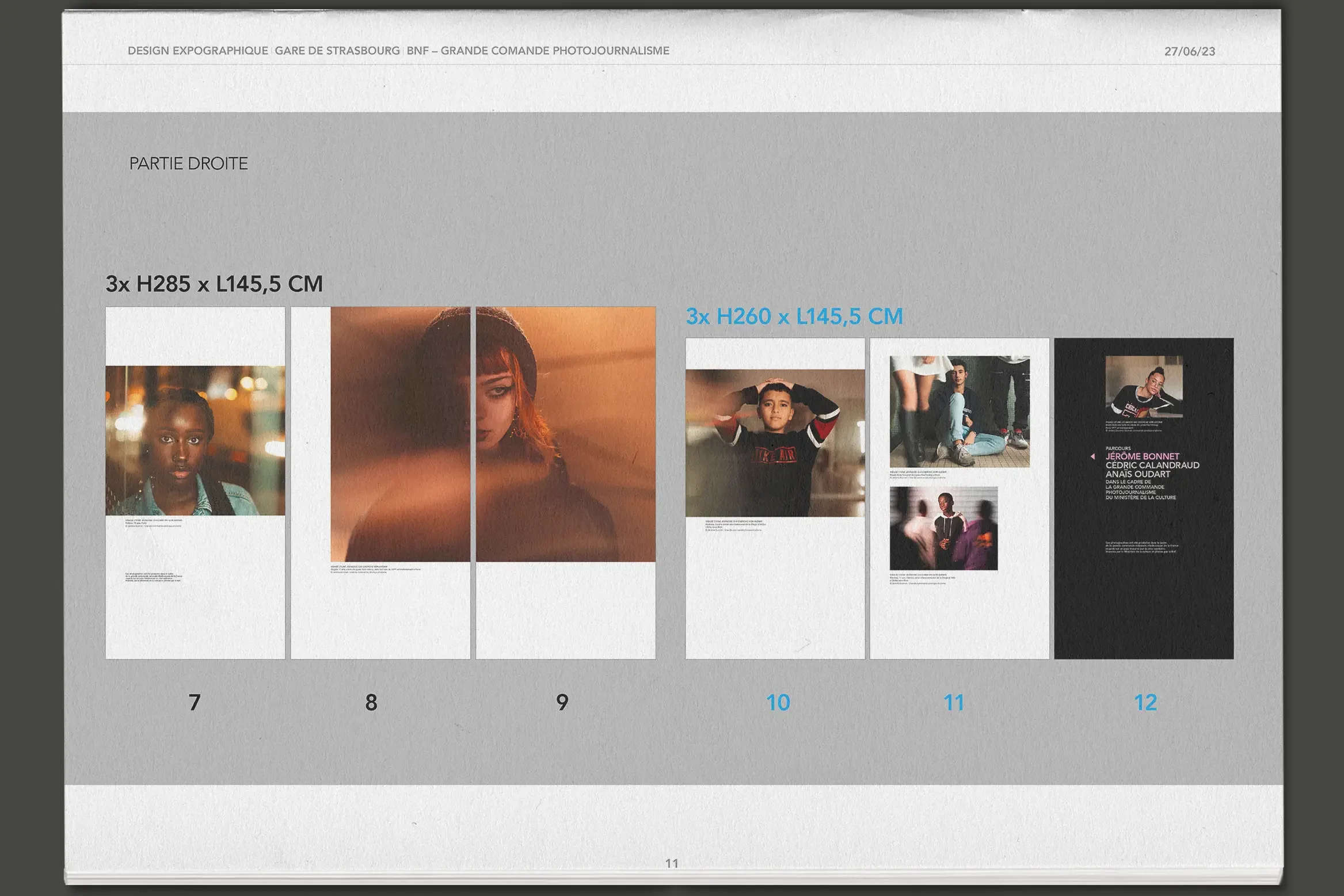Click panel number '9'
Viewport: 1344px width, 896px height.
click(562, 702)
